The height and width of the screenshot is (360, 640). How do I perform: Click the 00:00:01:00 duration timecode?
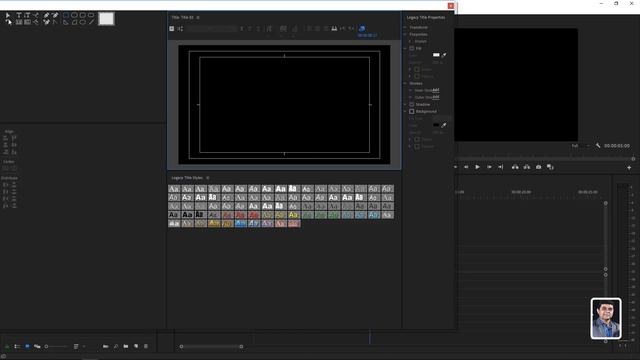pyautogui.click(x=616, y=146)
